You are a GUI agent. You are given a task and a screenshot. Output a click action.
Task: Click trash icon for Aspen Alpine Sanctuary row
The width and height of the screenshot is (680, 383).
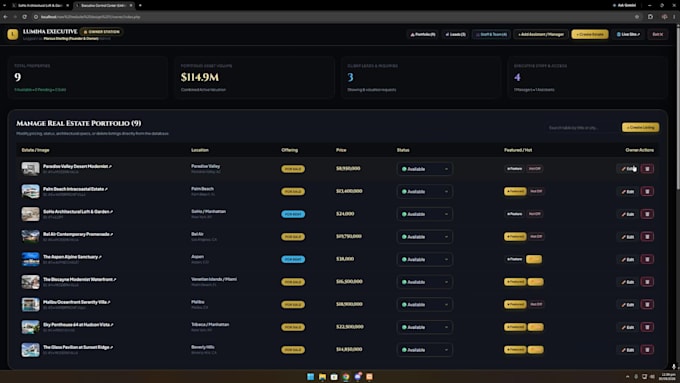tap(647, 259)
